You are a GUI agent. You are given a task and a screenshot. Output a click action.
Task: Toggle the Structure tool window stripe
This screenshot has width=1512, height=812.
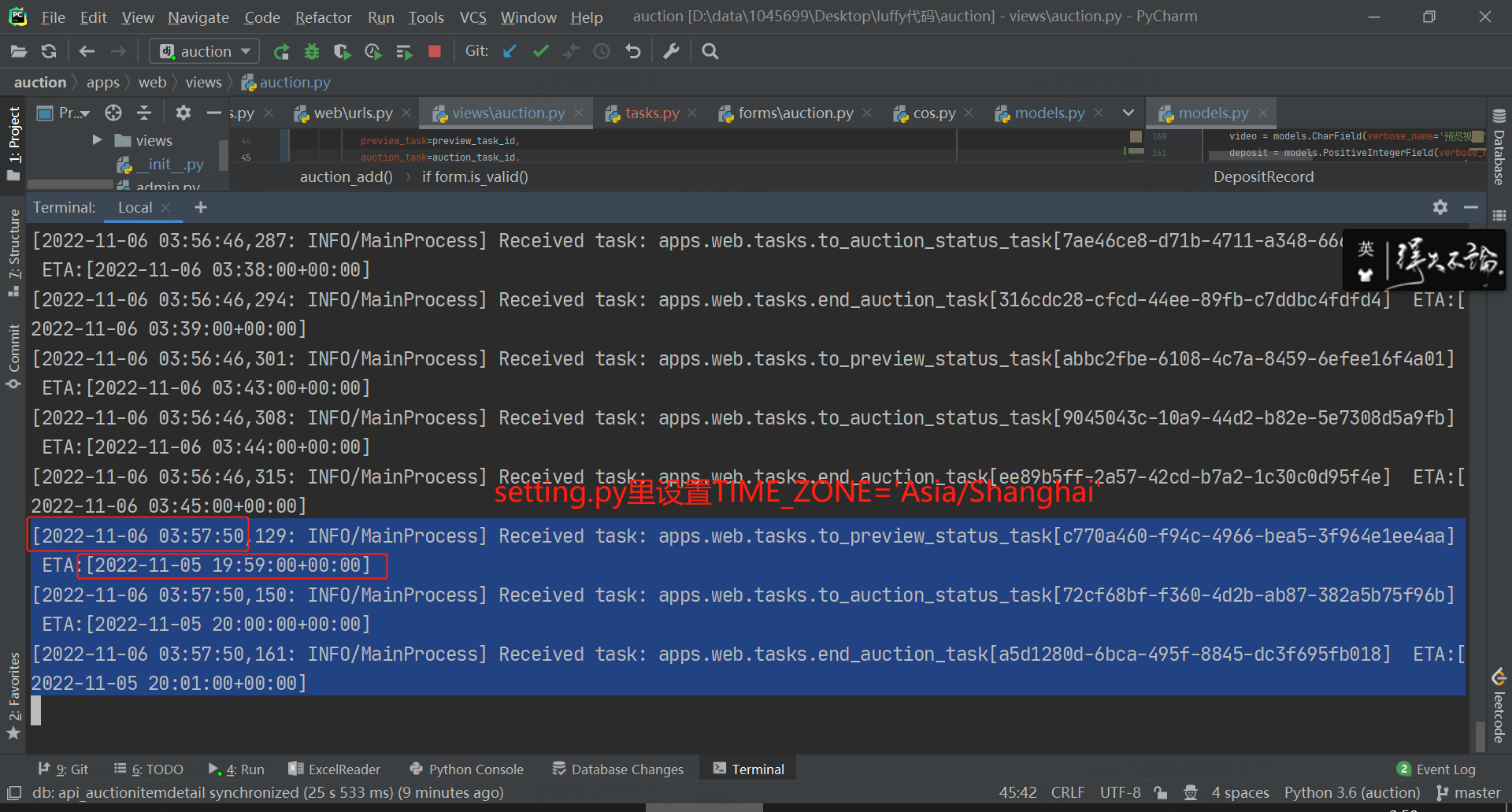pyautogui.click(x=13, y=252)
